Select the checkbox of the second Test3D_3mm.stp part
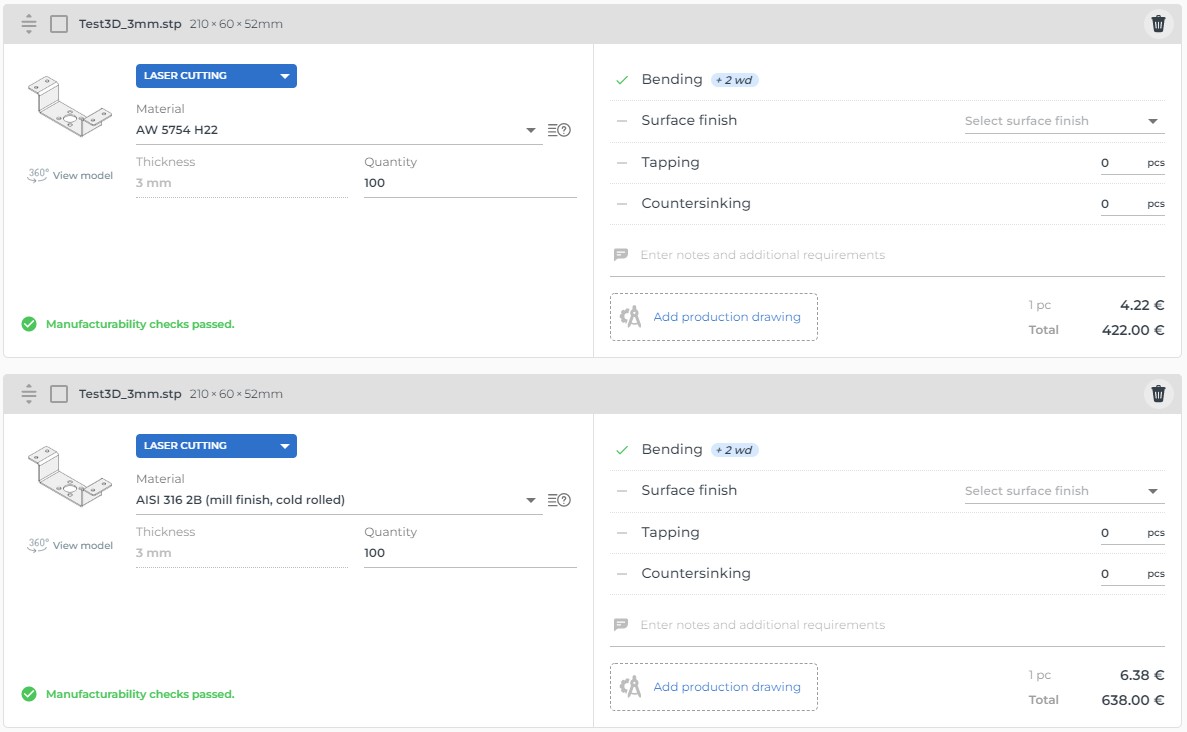1187x732 pixels. pyautogui.click(x=58, y=394)
